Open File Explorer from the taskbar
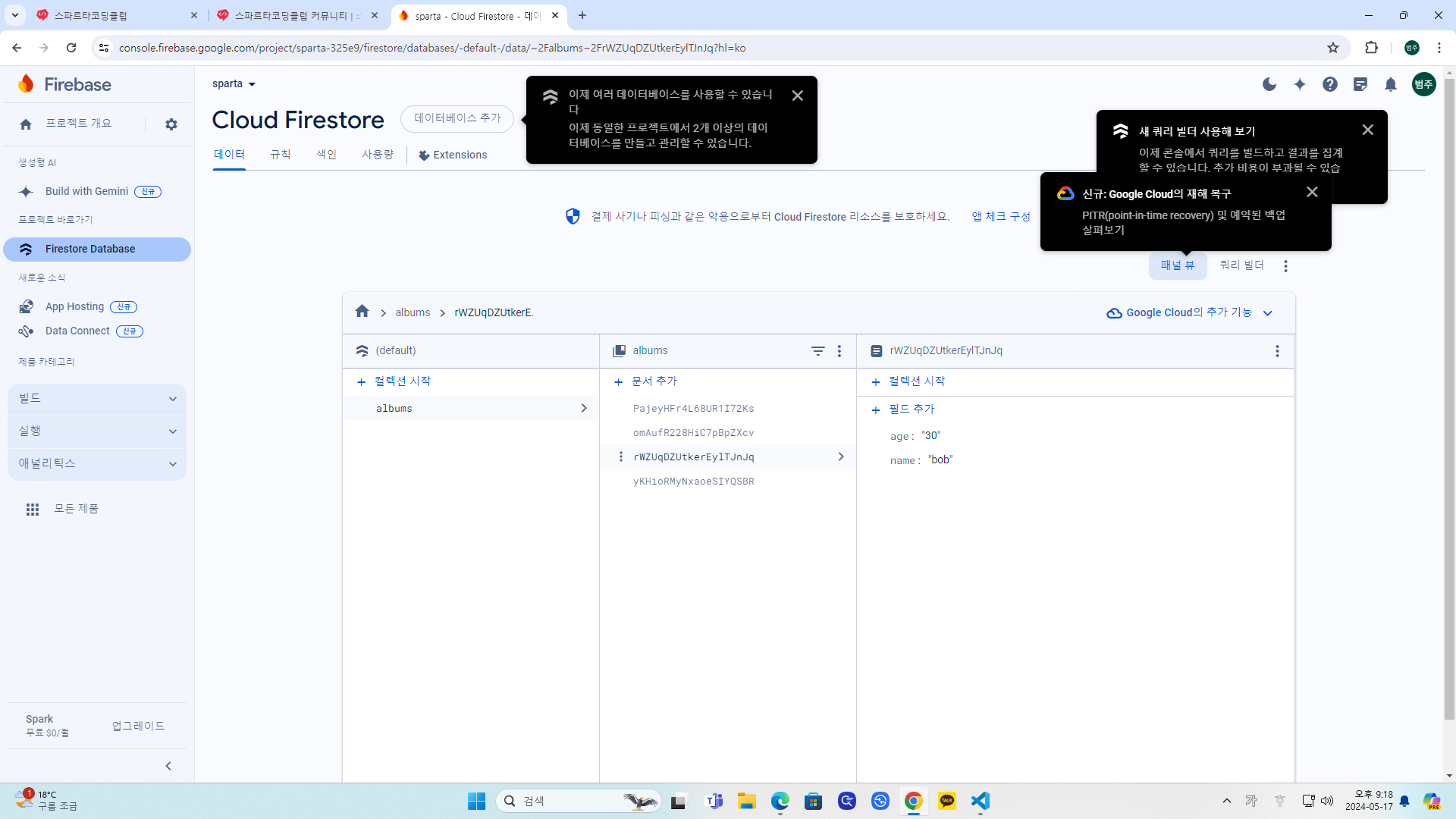Viewport: 1456px width, 819px height. tap(747, 801)
